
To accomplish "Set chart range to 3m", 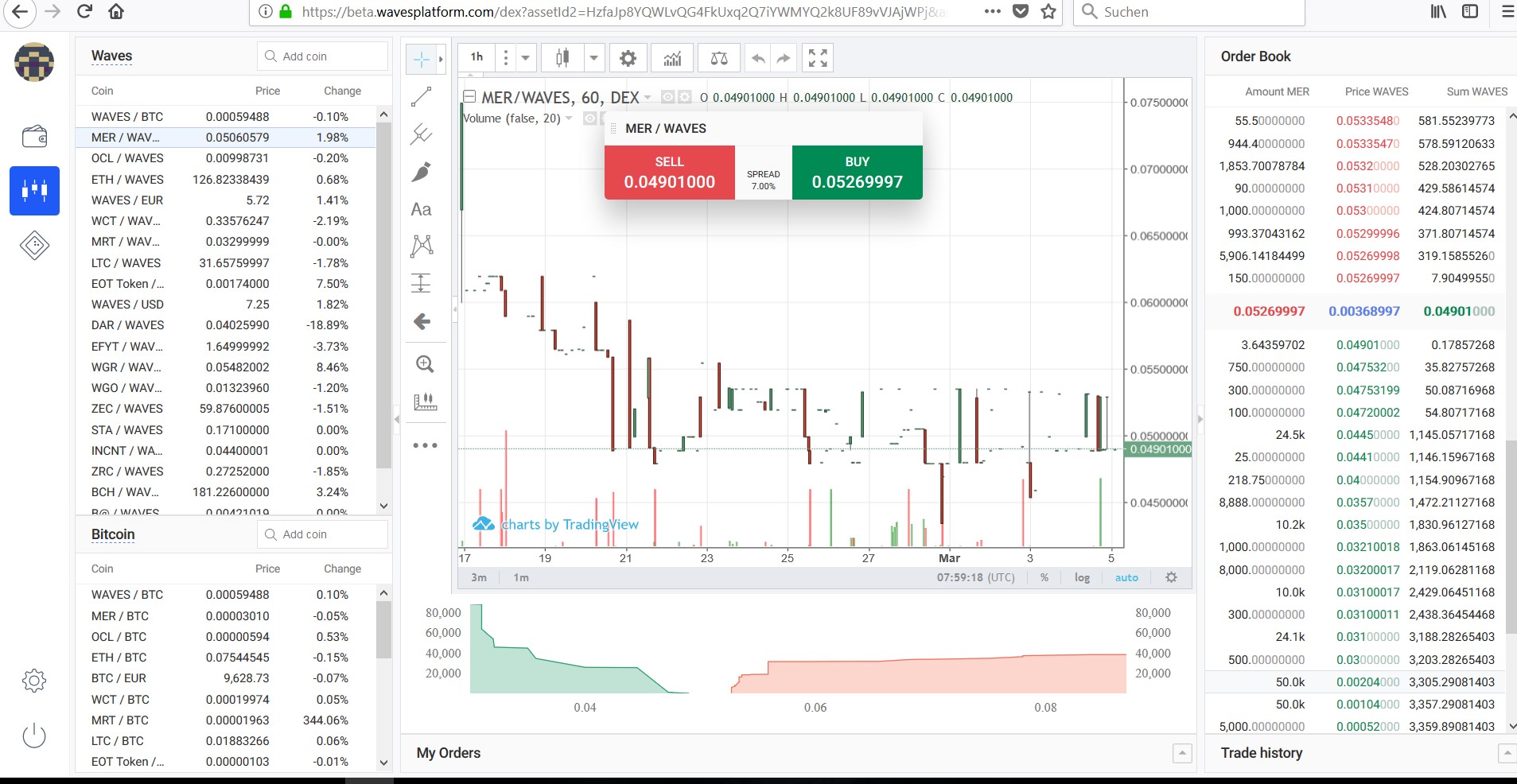I will pos(479,577).
